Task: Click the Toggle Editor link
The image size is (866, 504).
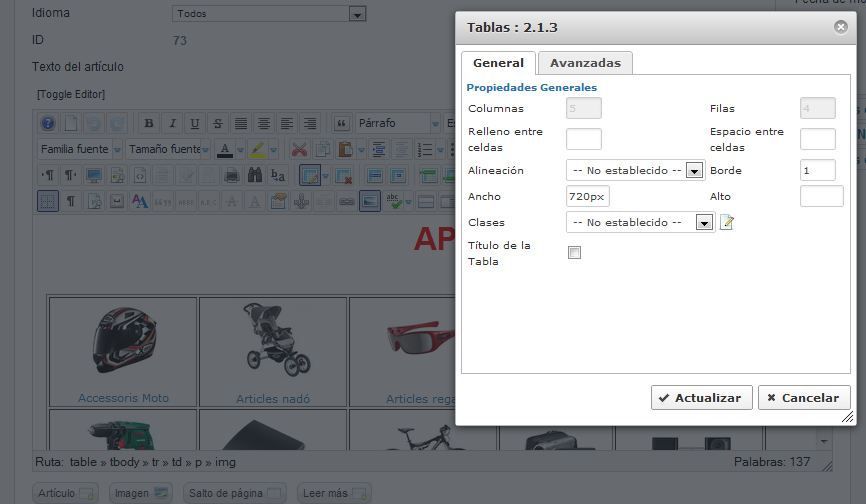Action: click(71, 94)
